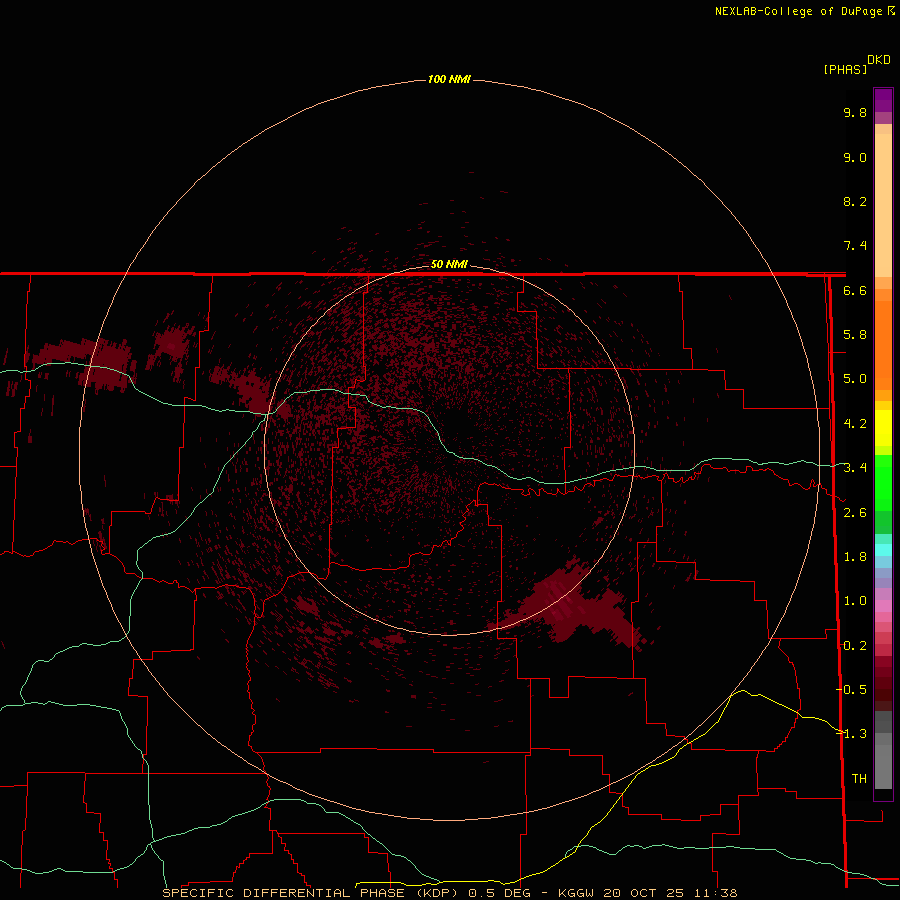This screenshot has width=900, height=900.
Task: Click the 100 NMI range ring label
Action: [x=449, y=79]
